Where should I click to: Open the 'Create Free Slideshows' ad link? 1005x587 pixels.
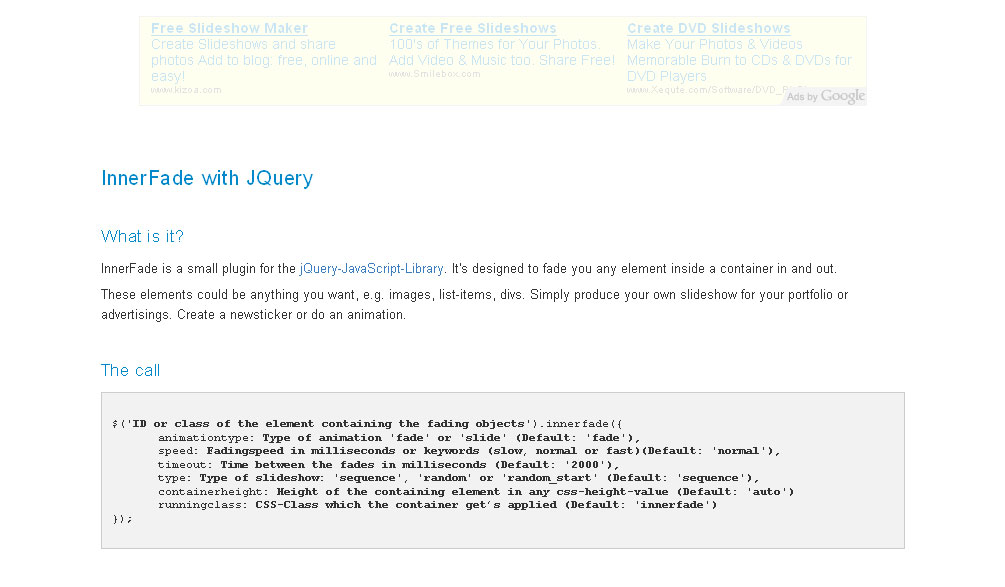[472, 28]
